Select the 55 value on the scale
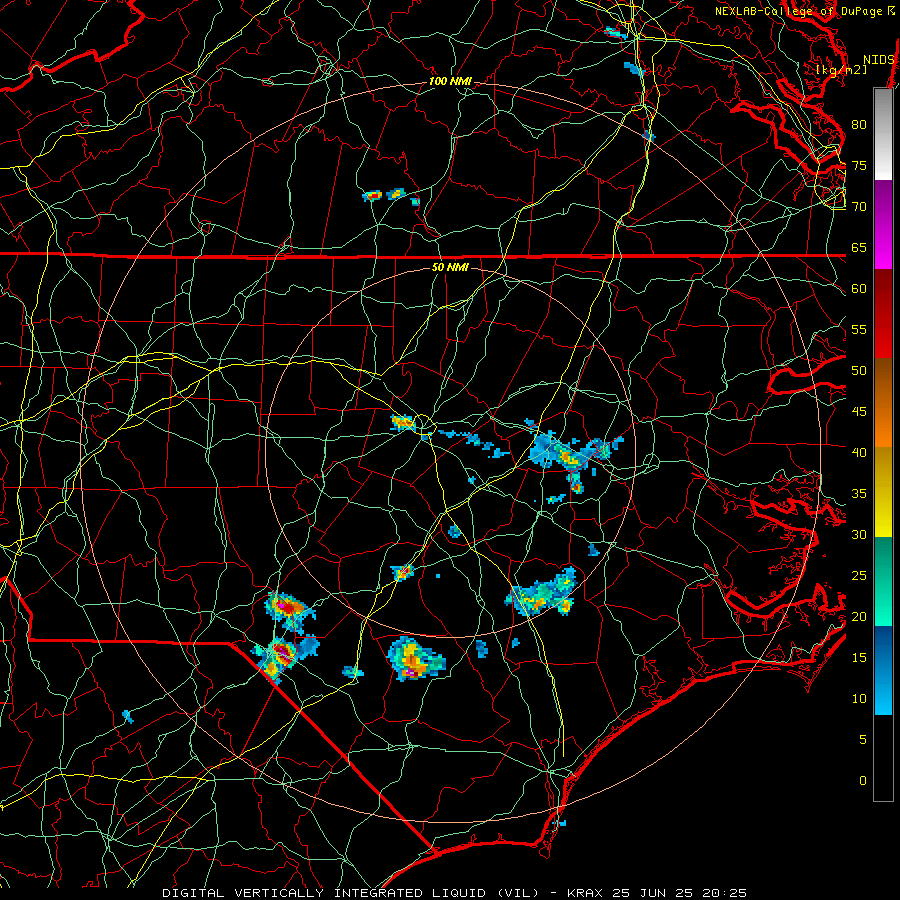This screenshot has height=900, width=900. pyautogui.click(x=859, y=329)
